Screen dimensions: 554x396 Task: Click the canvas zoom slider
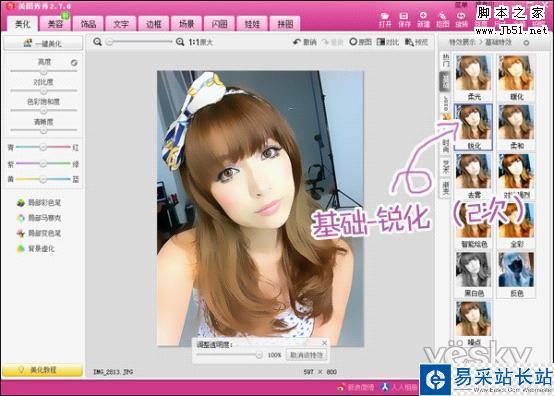139,42
